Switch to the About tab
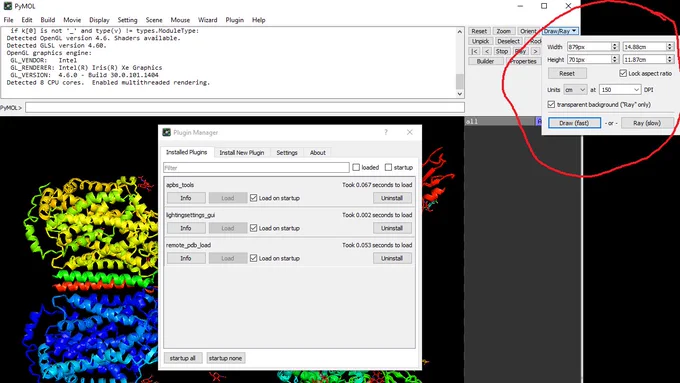680x383 pixels. click(x=317, y=153)
